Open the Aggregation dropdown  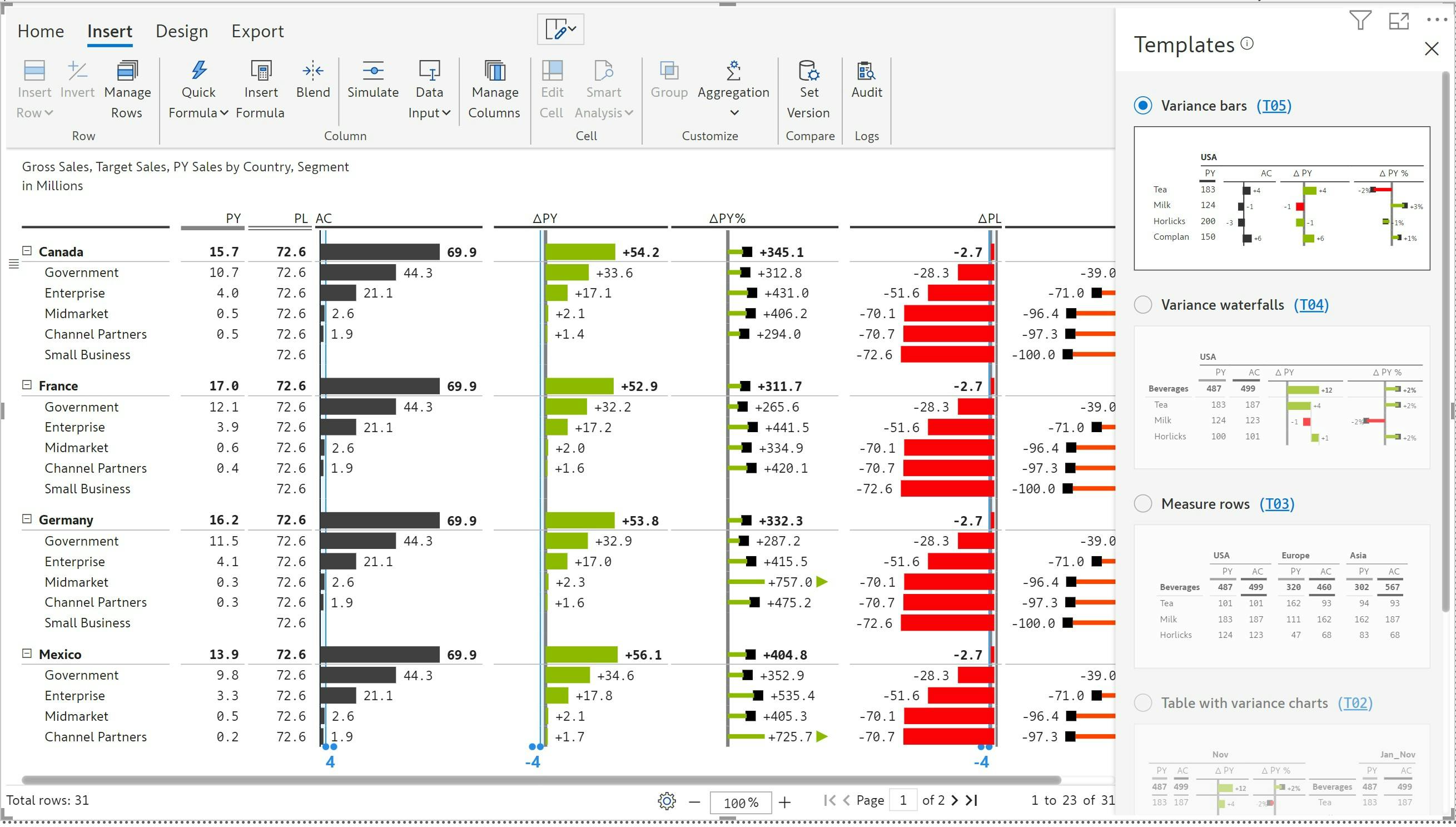click(733, 113)
